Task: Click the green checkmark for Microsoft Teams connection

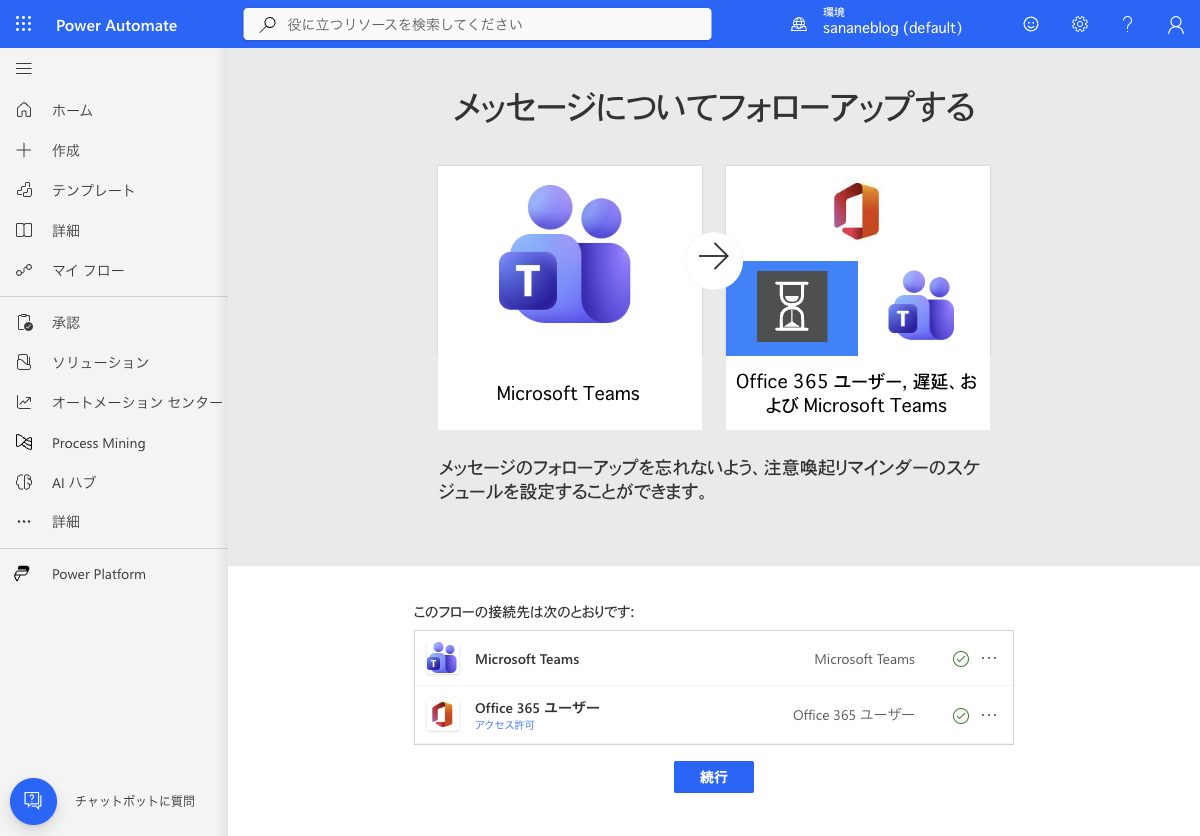Action: (961, 659)
